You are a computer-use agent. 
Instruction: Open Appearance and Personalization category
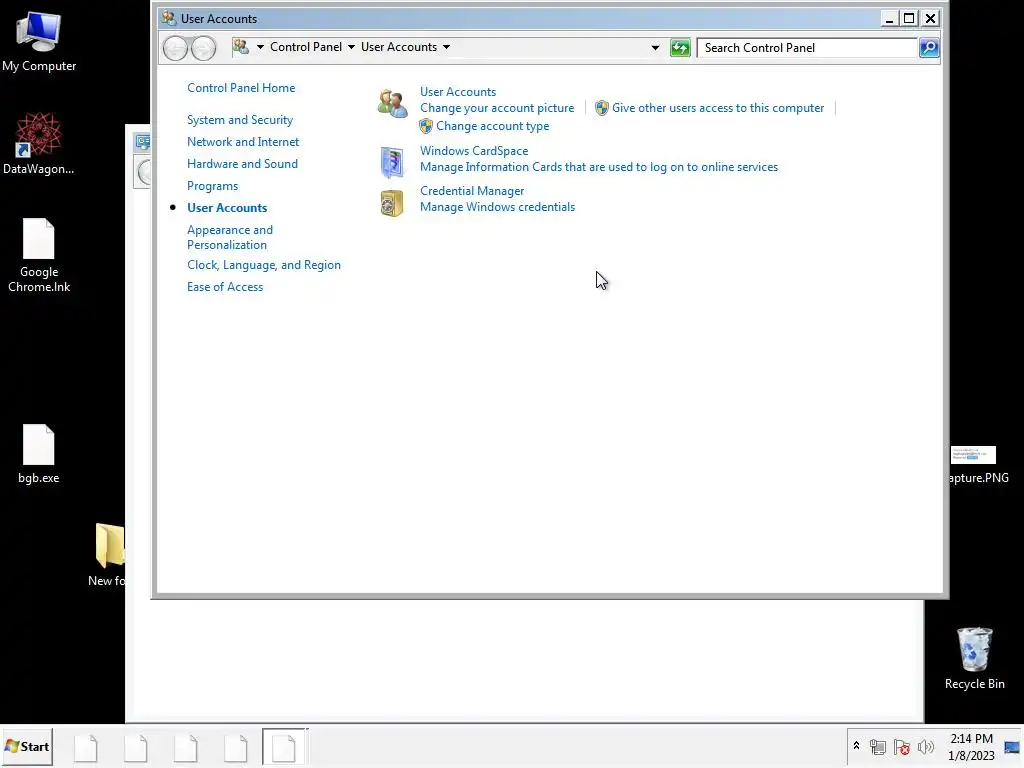coord(230,237)
